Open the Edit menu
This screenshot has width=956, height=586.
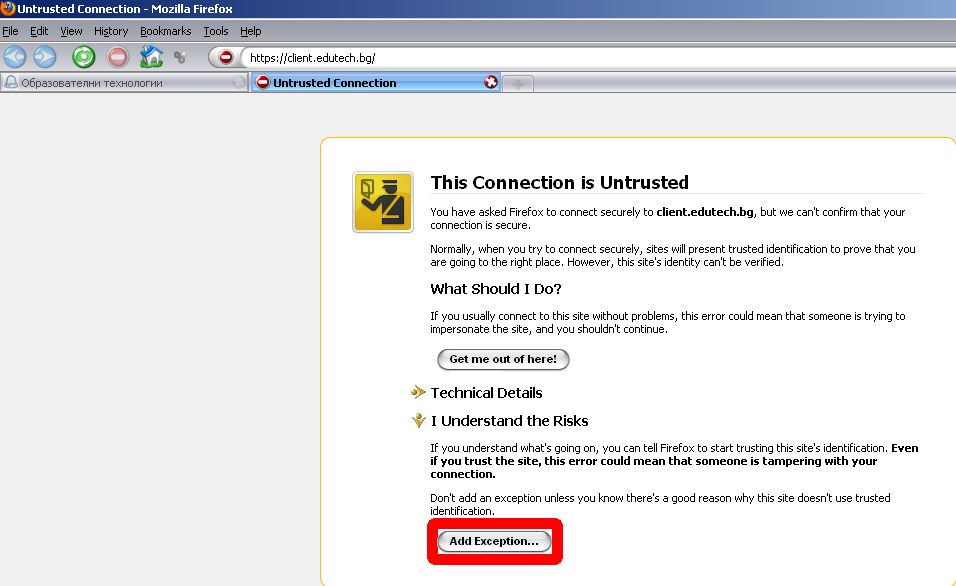tap(39, 31)
